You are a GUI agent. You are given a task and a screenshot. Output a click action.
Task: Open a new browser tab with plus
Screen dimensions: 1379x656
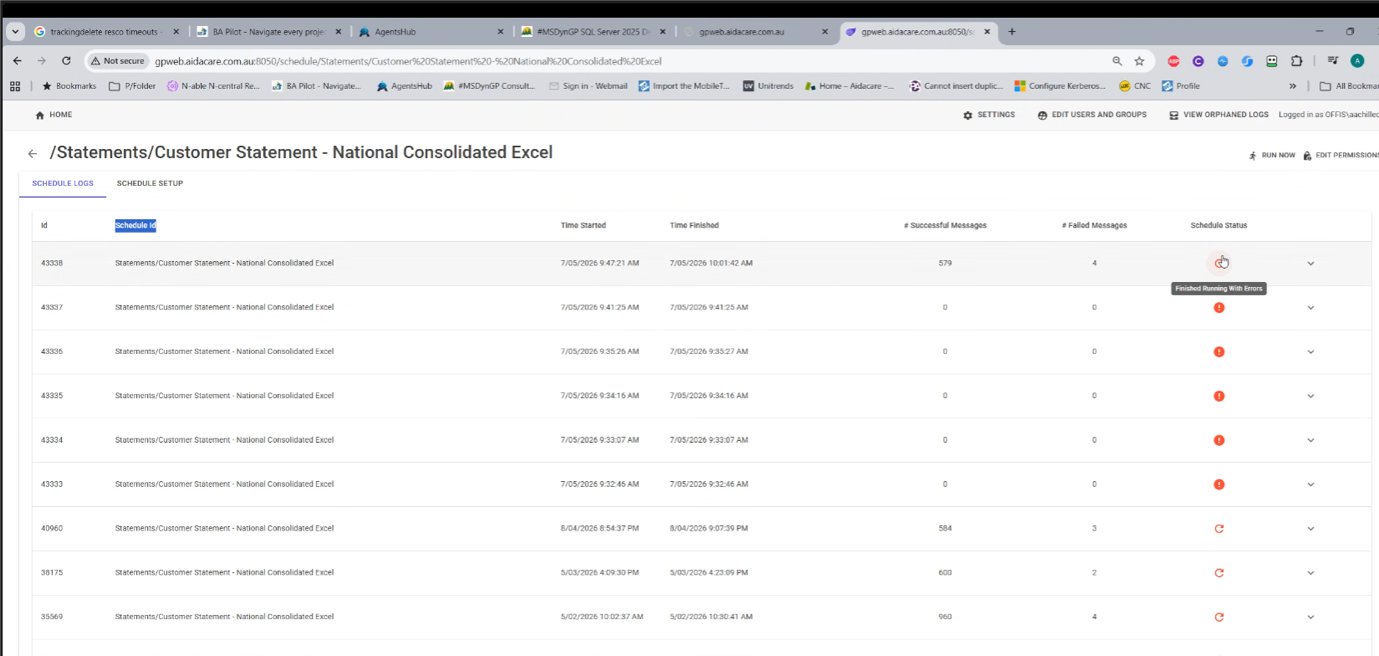coord(1012,32)
